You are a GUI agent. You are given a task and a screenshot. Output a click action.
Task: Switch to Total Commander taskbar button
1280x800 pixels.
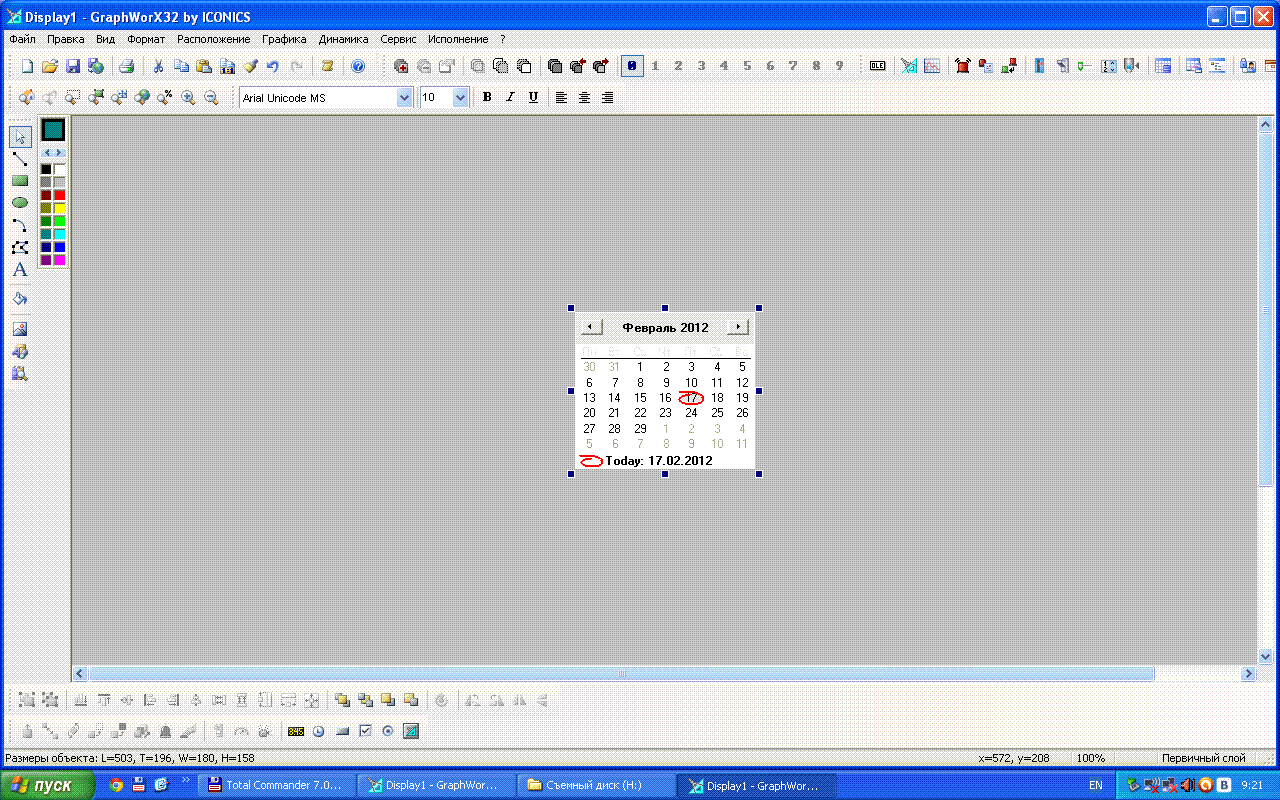pyautogui.click(x=275, y=785)
